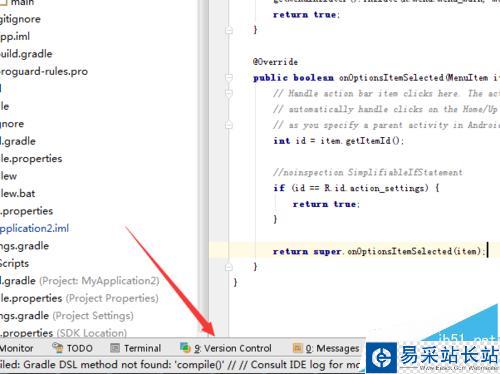Image resolution: width=500 pixels, height=374 pixels.
Task: Open the Terminal tool window tab
Action: (136, 348)
